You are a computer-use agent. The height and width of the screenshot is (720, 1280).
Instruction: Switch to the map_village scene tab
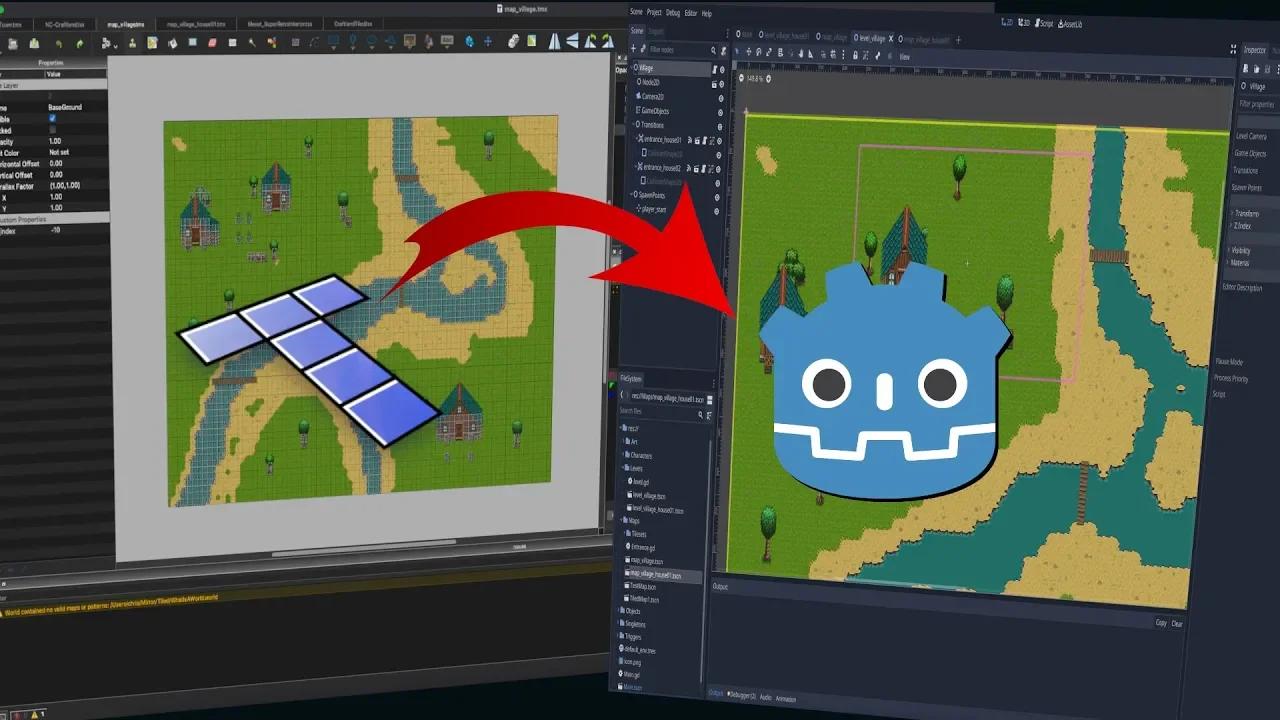click(x=834, y=38)
